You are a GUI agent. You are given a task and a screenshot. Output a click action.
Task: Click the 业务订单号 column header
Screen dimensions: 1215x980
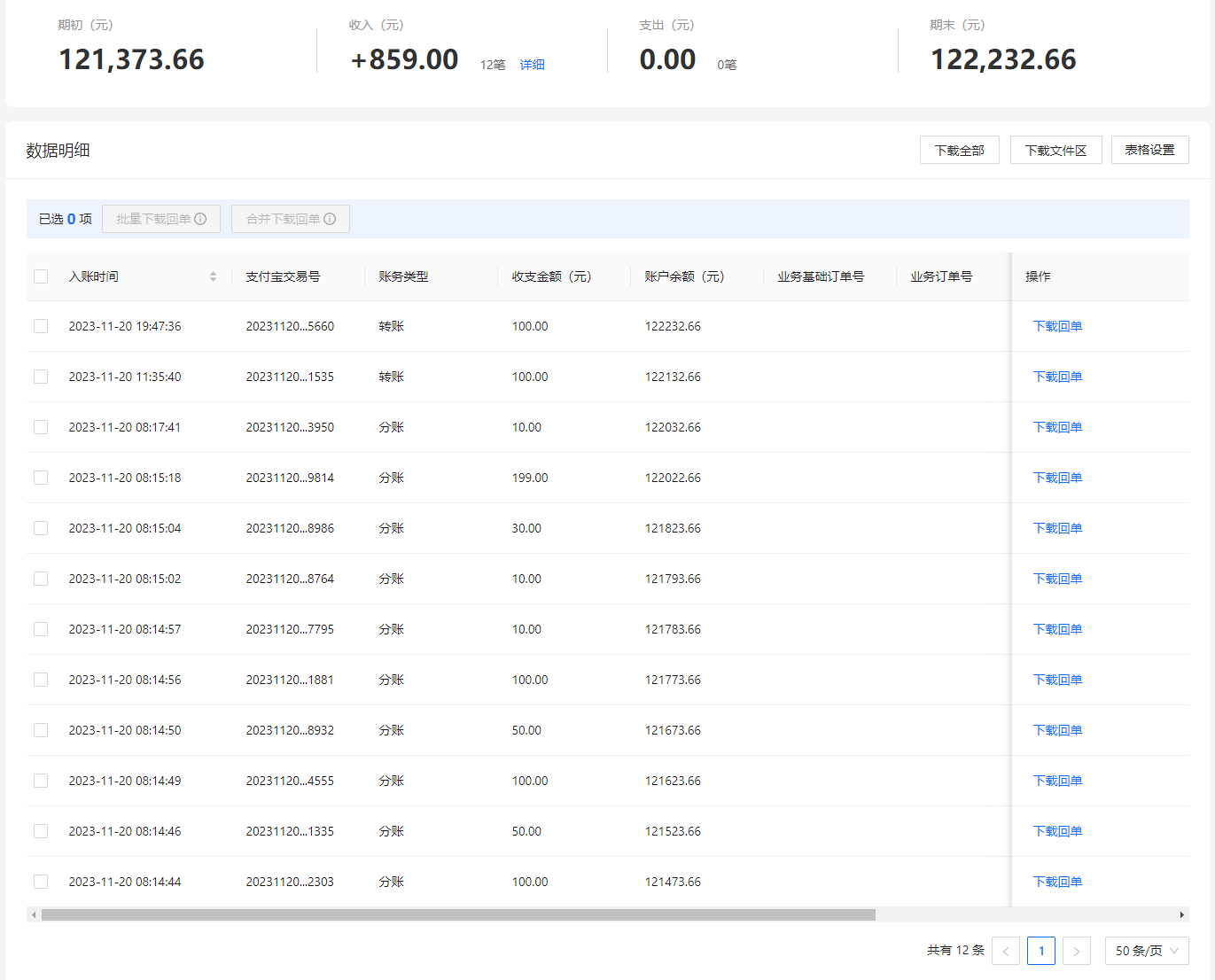(x=942, y=276)
